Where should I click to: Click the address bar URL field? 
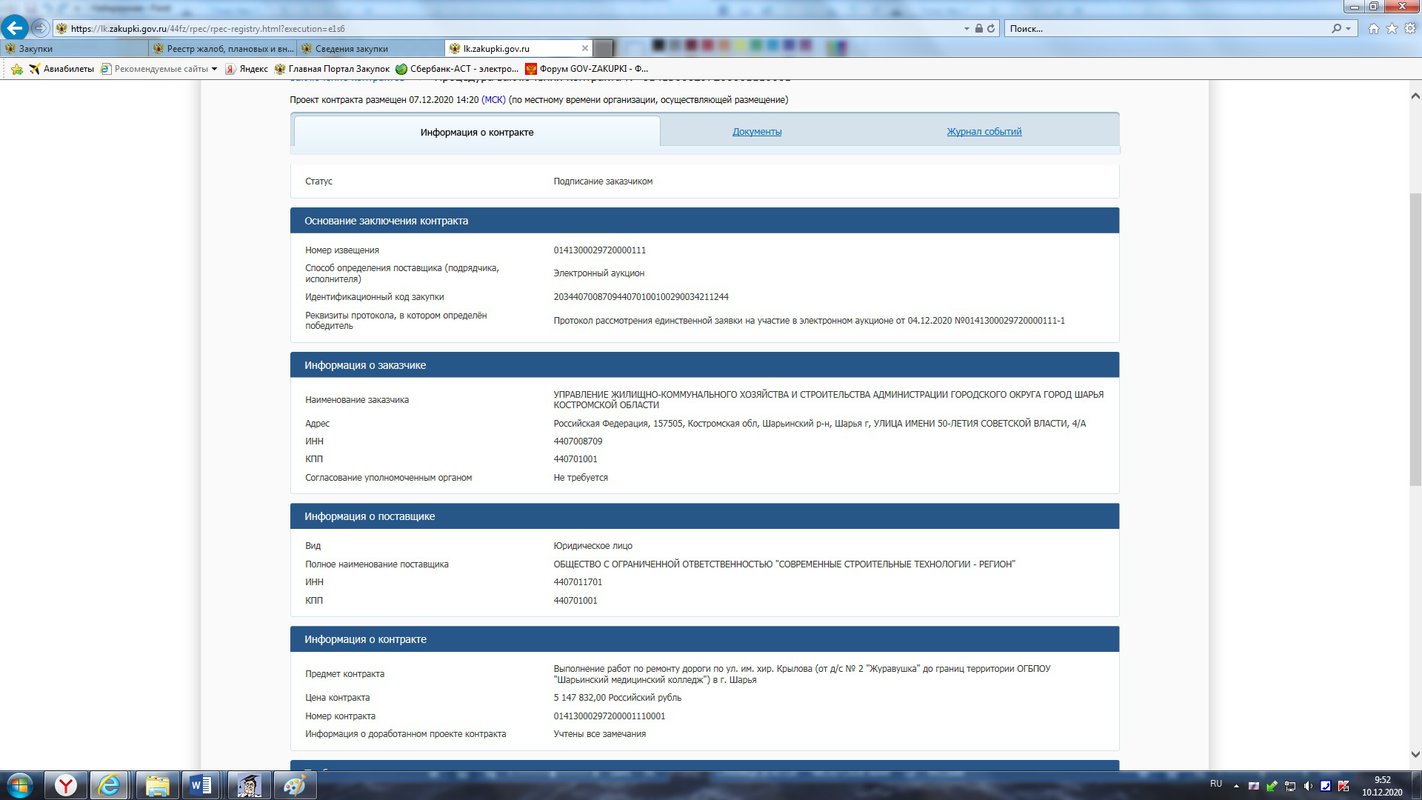(510, 29)
